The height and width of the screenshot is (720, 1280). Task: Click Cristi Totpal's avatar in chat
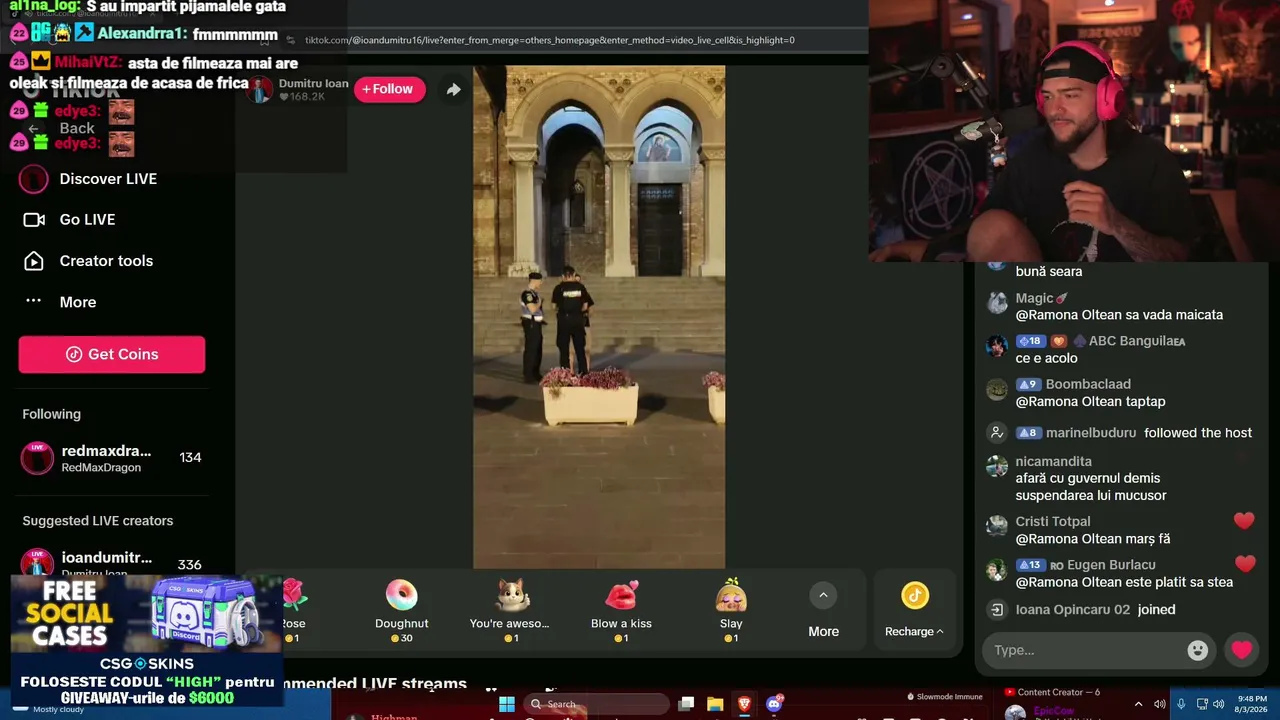(997, 526)
